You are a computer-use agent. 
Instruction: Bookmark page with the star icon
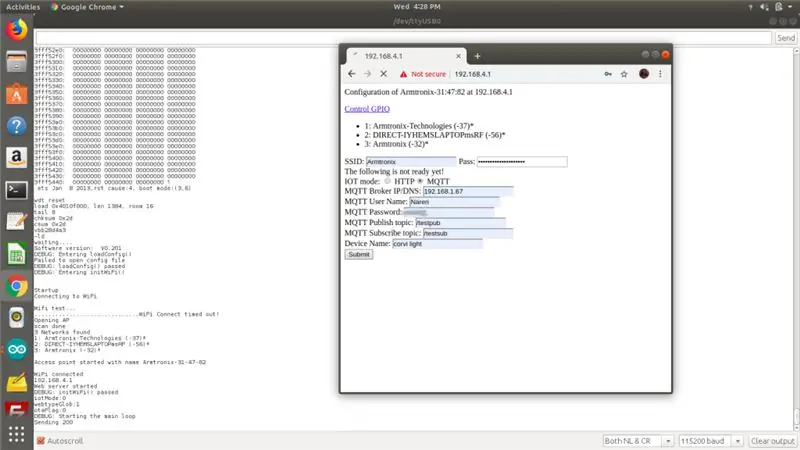click(x=624, y=74)
